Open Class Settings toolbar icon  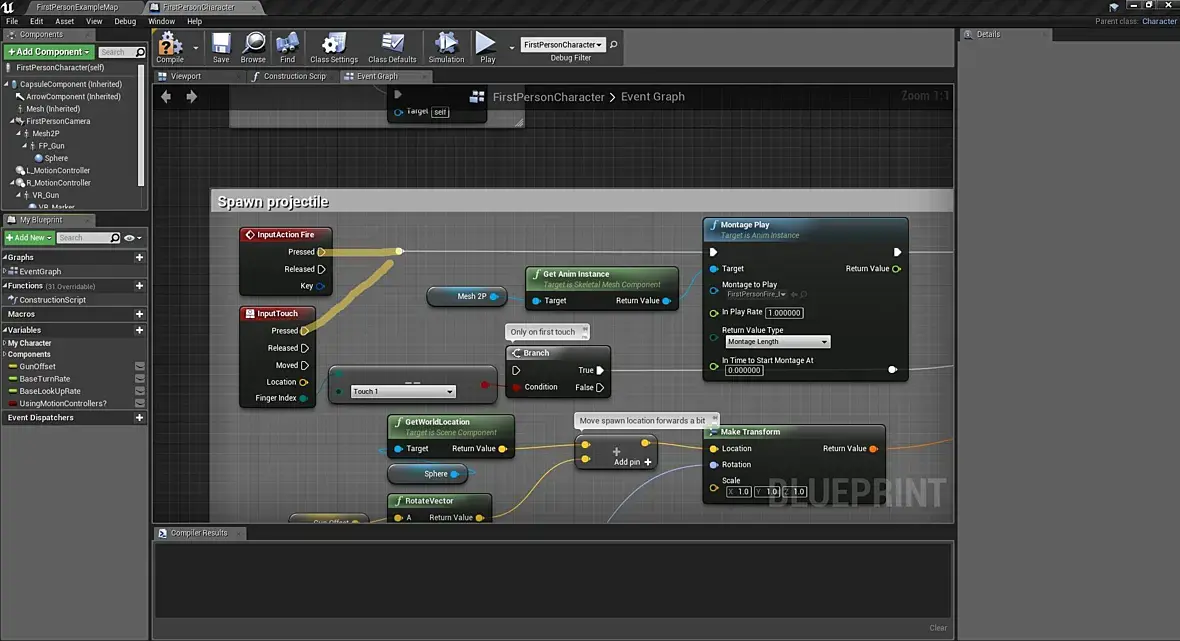click(333, 44)
